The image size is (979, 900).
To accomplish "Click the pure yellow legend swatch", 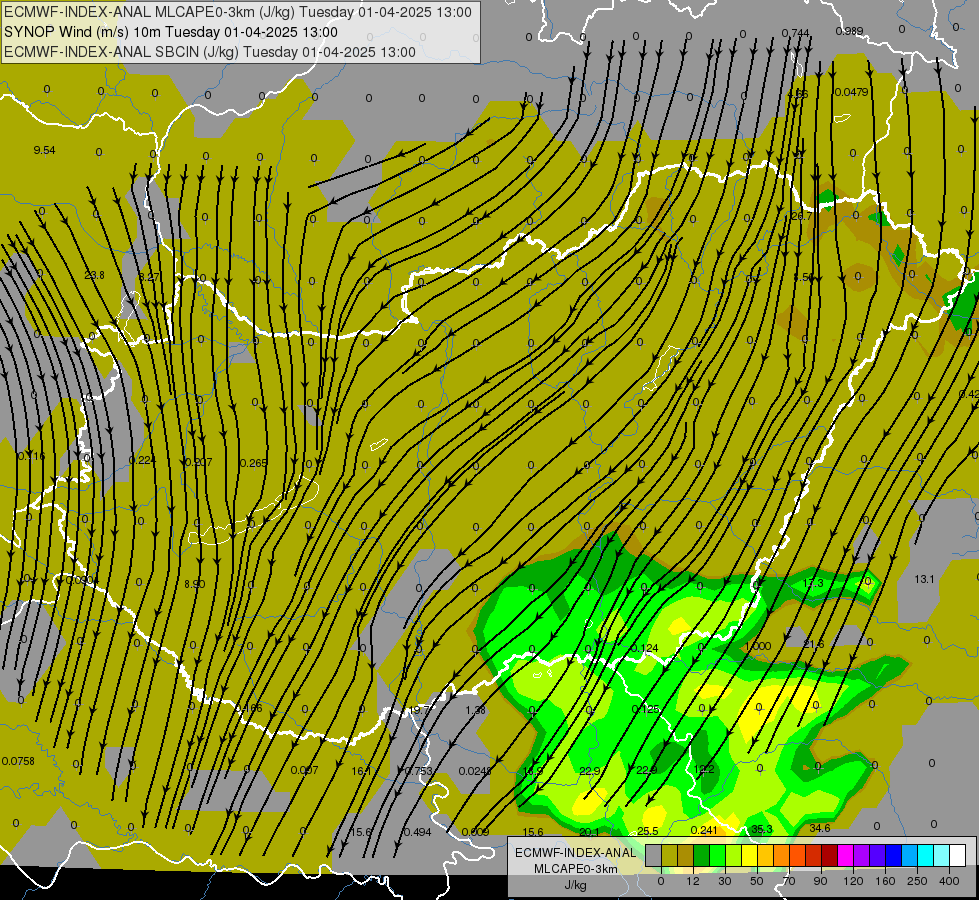I will [x=749, y=855].
